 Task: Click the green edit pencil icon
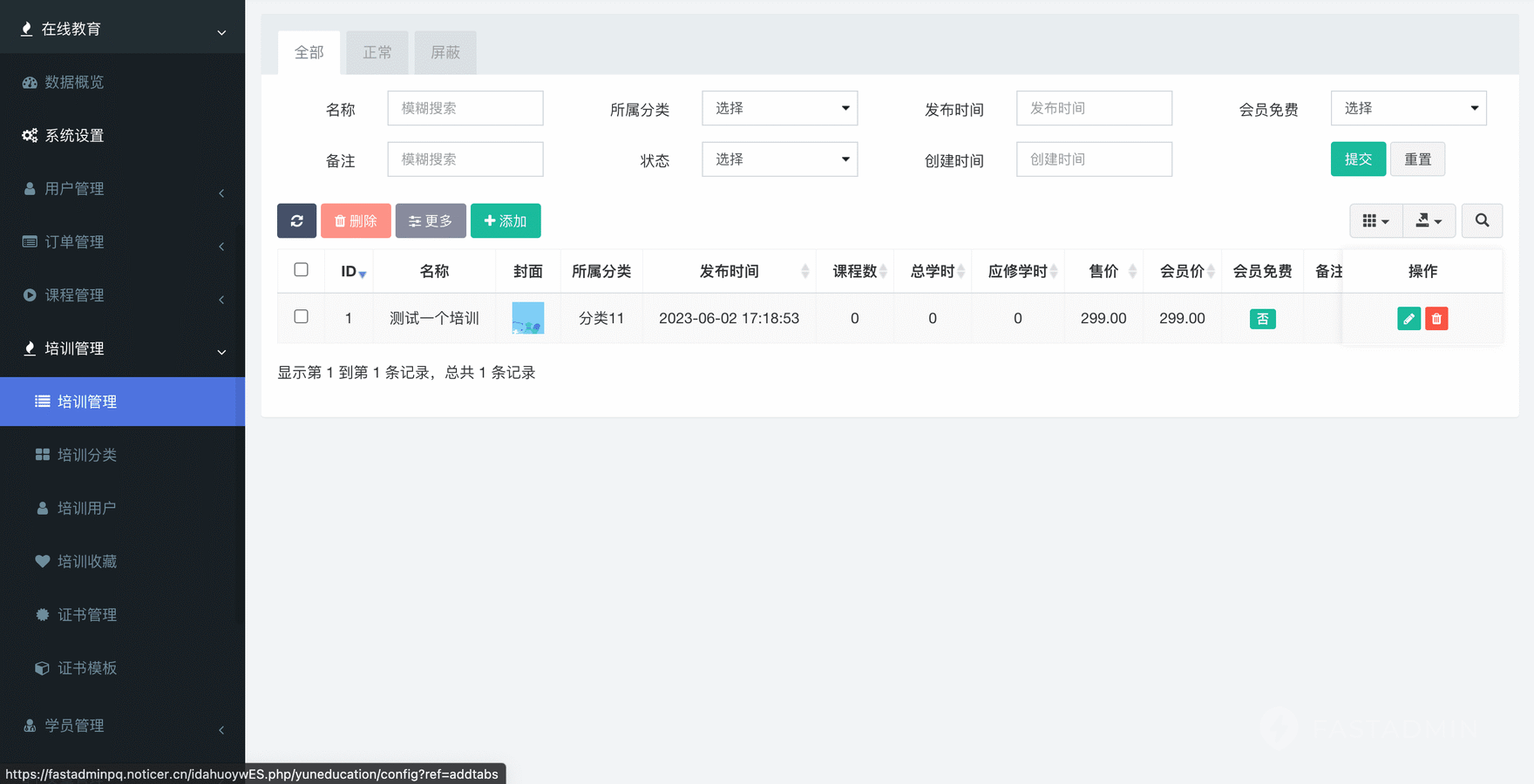pos(1408,319)
